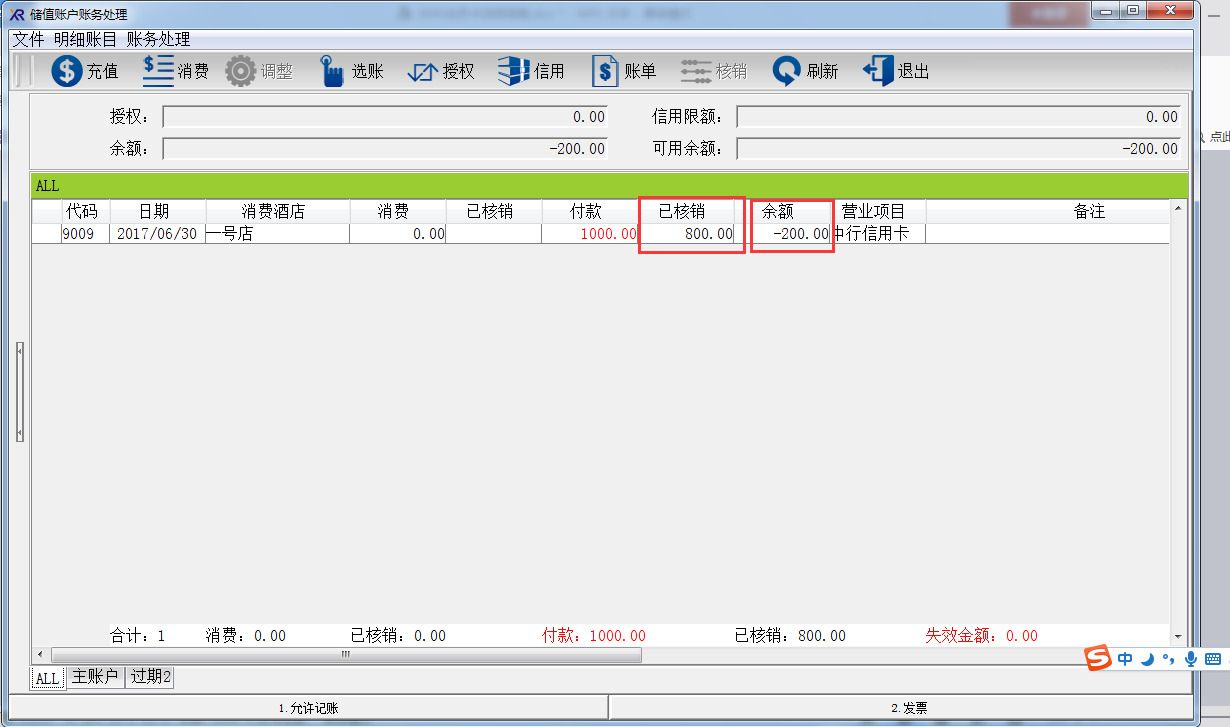The image size is (1230, 727).
Task: Switch to the 主账户 tab
Action: [x=95, y=677]
